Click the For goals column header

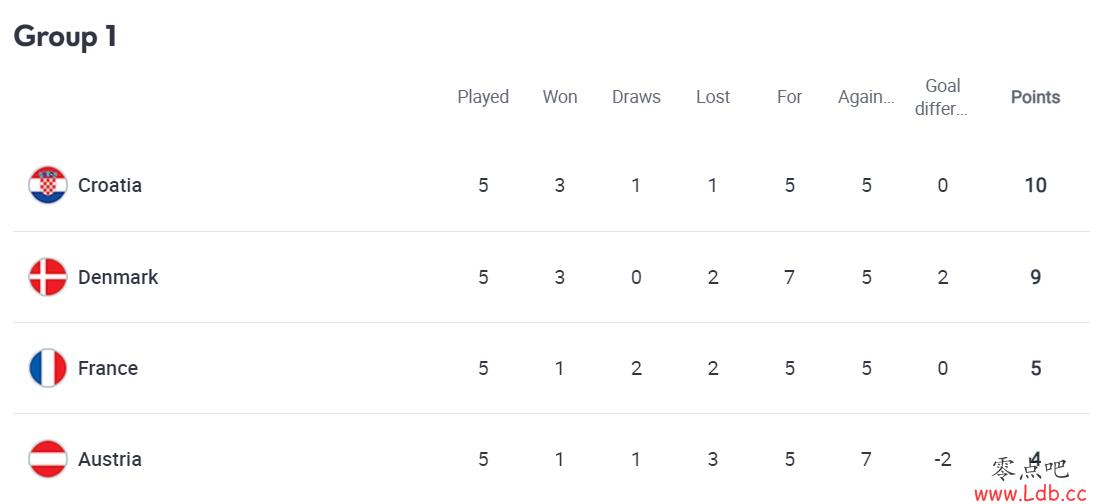click(789, 97)
